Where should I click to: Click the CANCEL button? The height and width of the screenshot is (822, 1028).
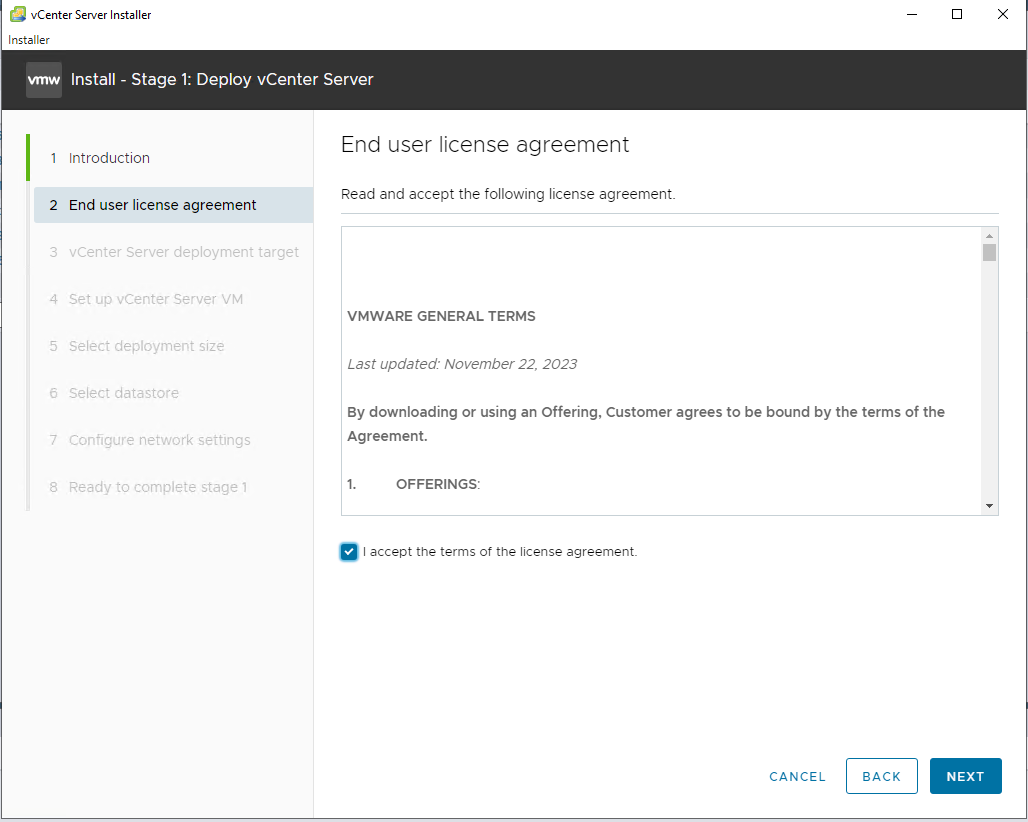pos(797,777)
